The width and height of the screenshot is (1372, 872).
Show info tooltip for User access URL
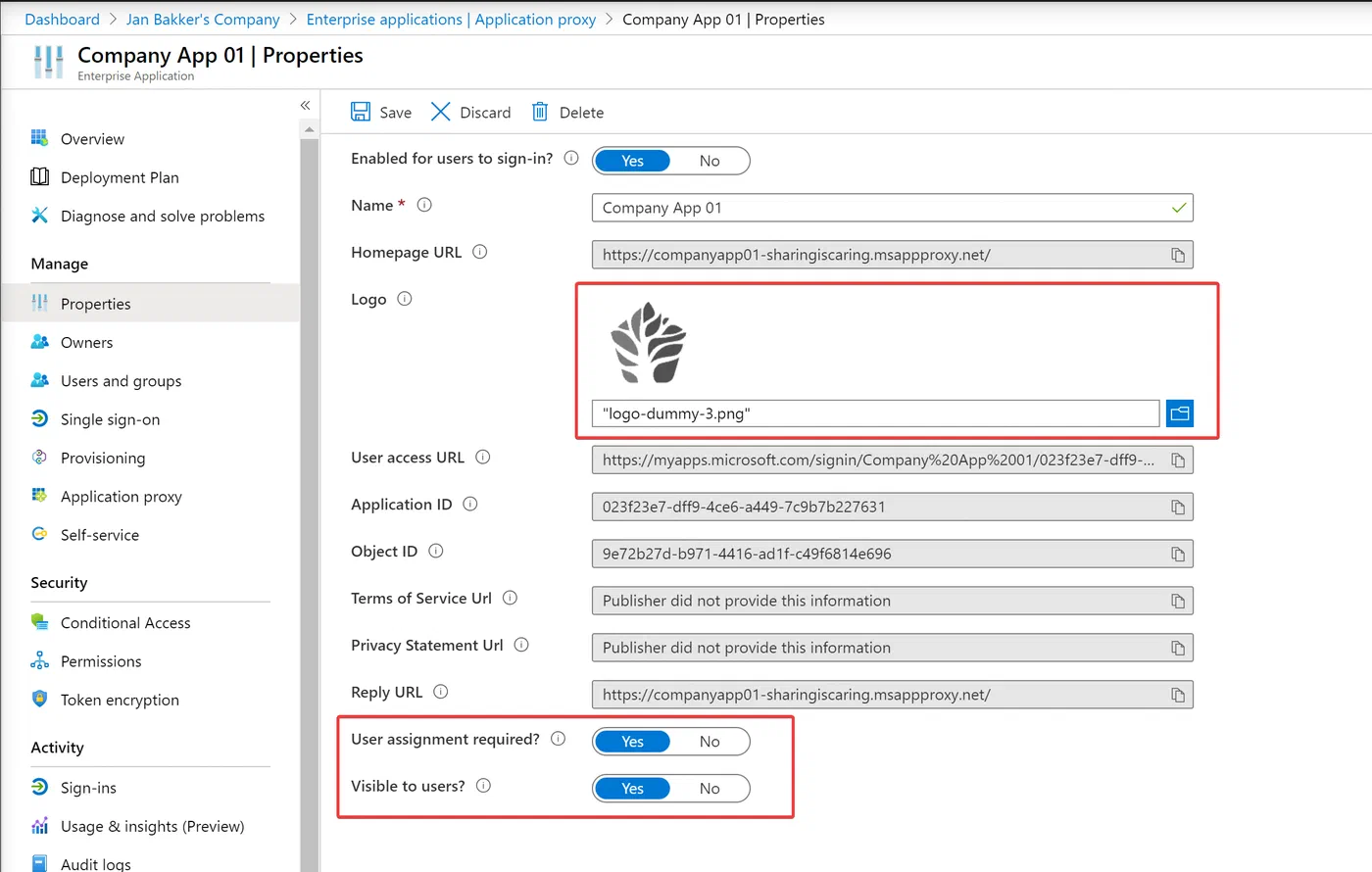(x=483, y=458)
